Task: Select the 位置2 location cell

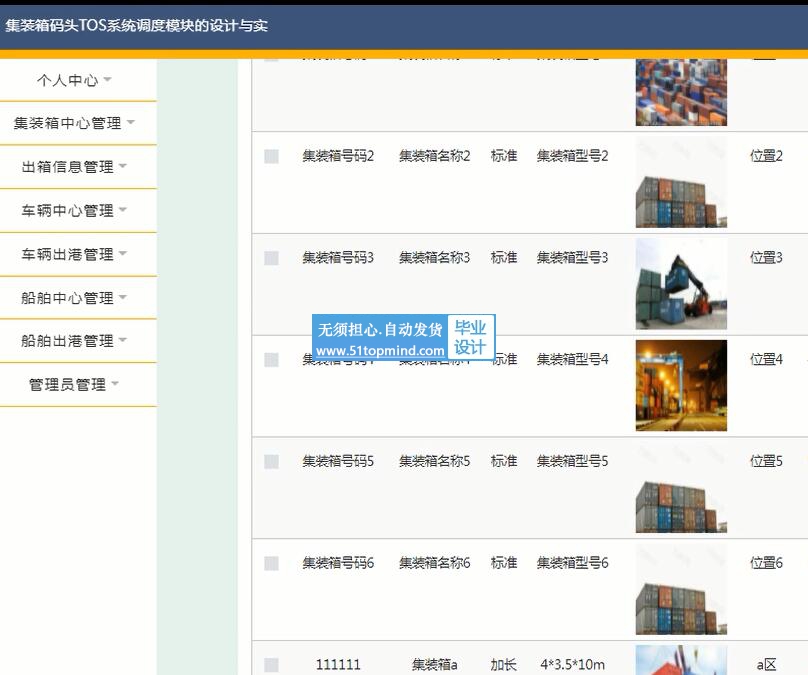Action: [766, 156]
